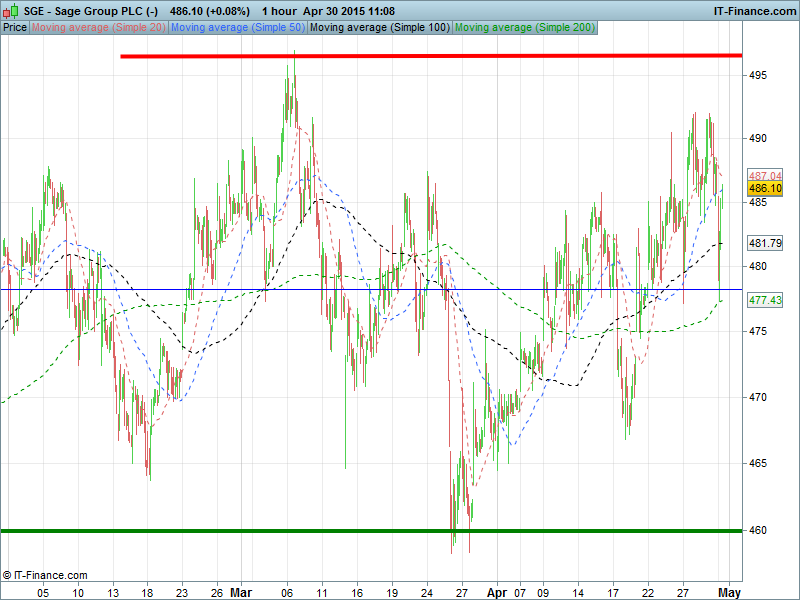
Task: Select the red resistance line
Action: (x=430, y=56)
